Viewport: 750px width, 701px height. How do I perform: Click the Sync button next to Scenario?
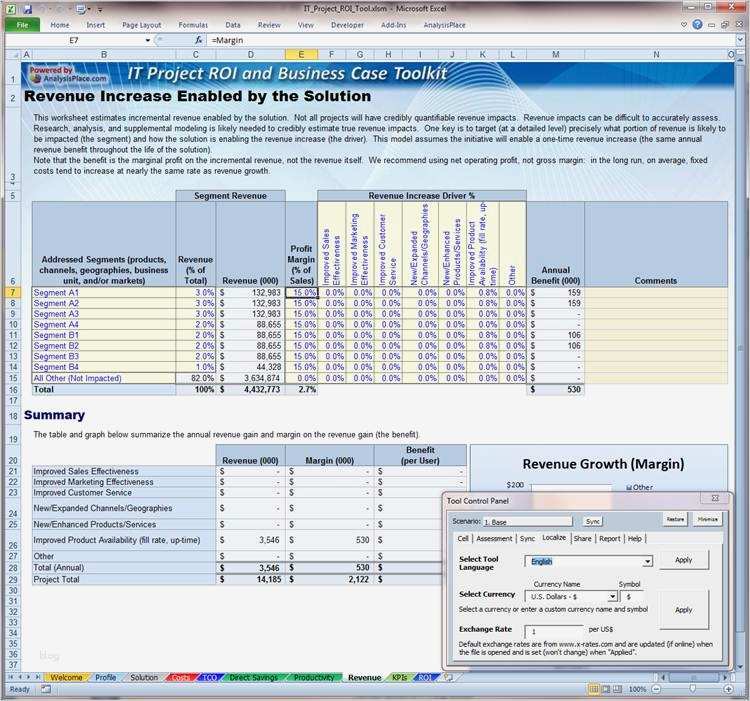coord(593,521)
